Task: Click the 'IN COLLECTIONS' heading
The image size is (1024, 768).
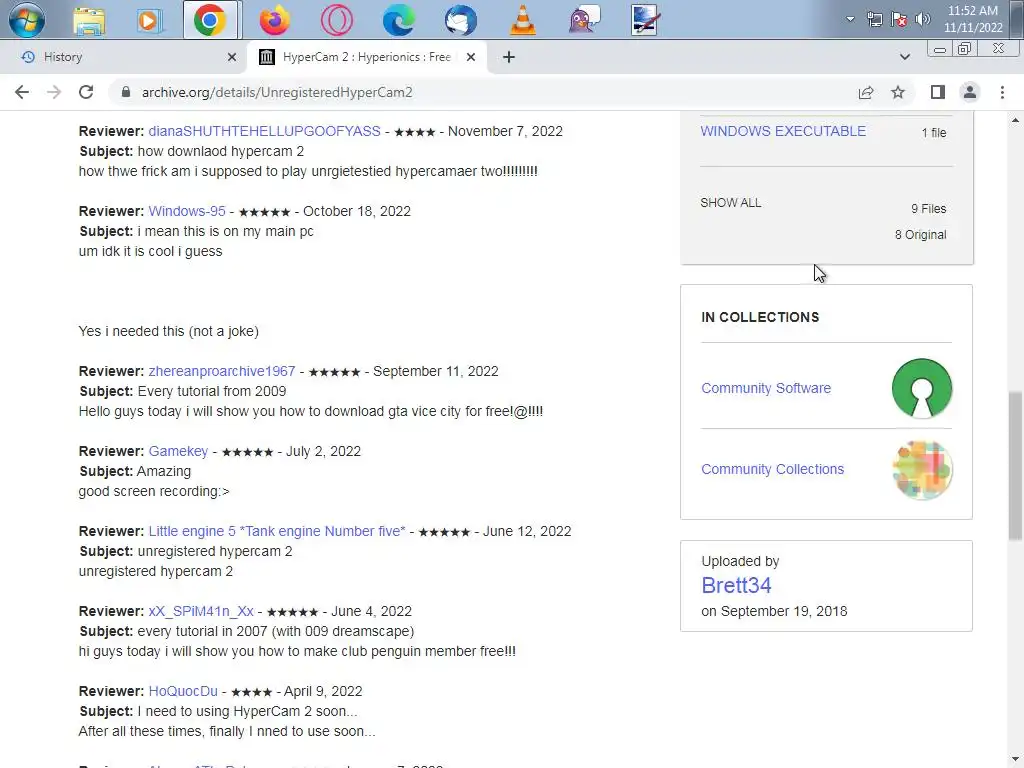Action: [760, 317]
